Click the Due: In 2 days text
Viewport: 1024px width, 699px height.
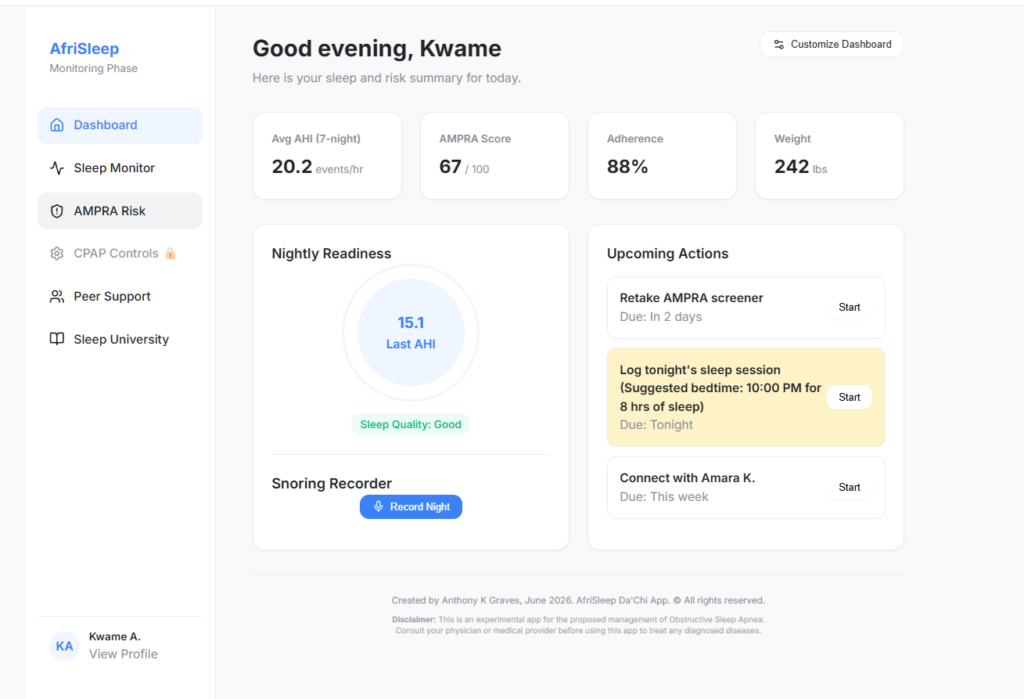[660, 317]
